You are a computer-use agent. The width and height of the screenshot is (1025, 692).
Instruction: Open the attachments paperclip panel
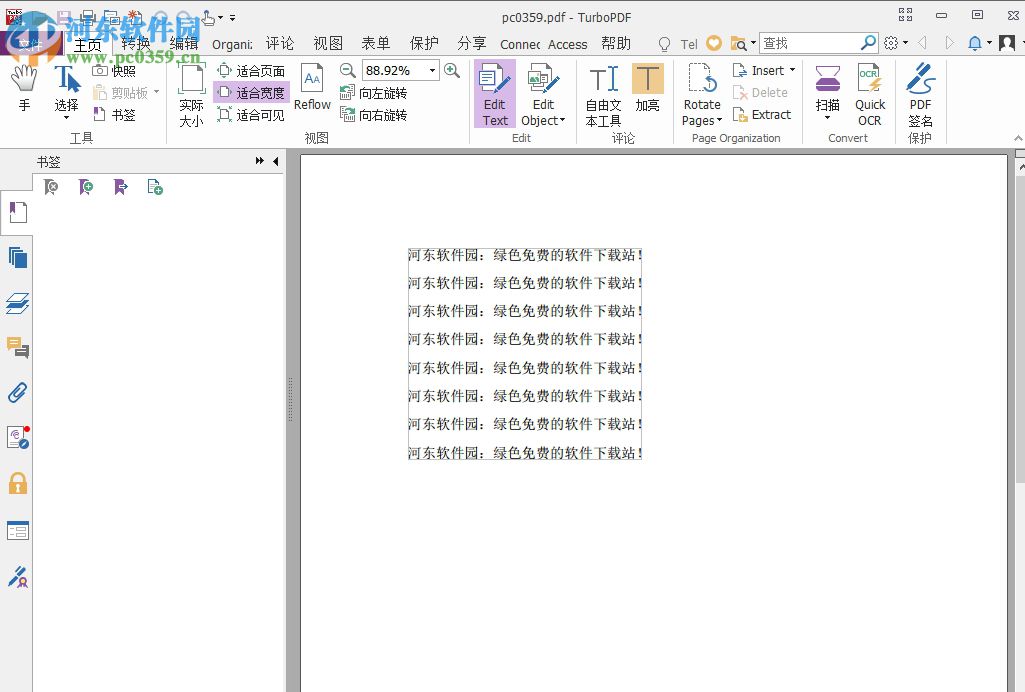[17, 392]
